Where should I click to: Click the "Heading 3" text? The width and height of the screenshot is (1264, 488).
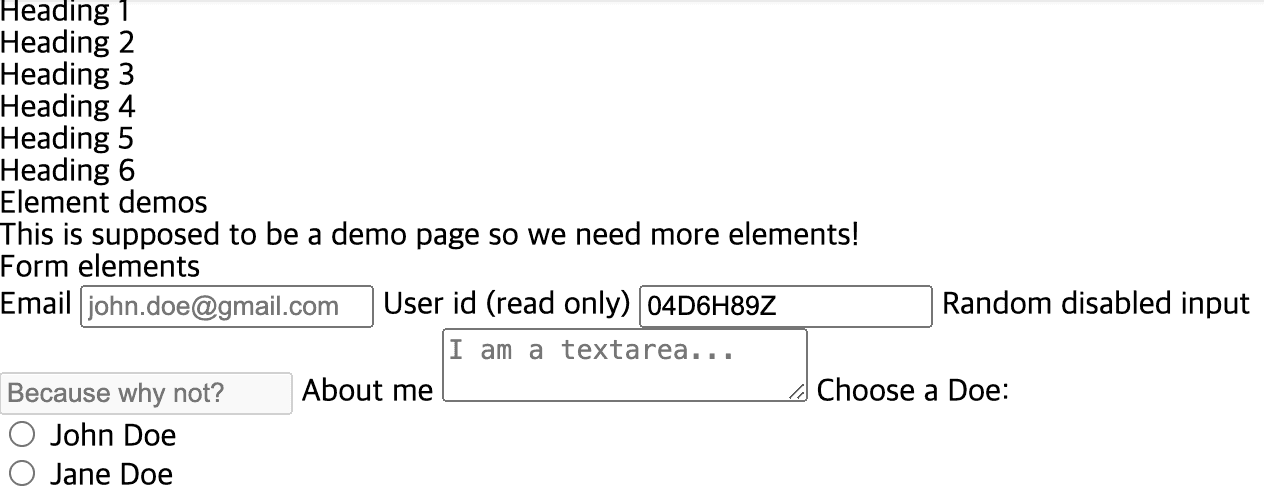67,75
